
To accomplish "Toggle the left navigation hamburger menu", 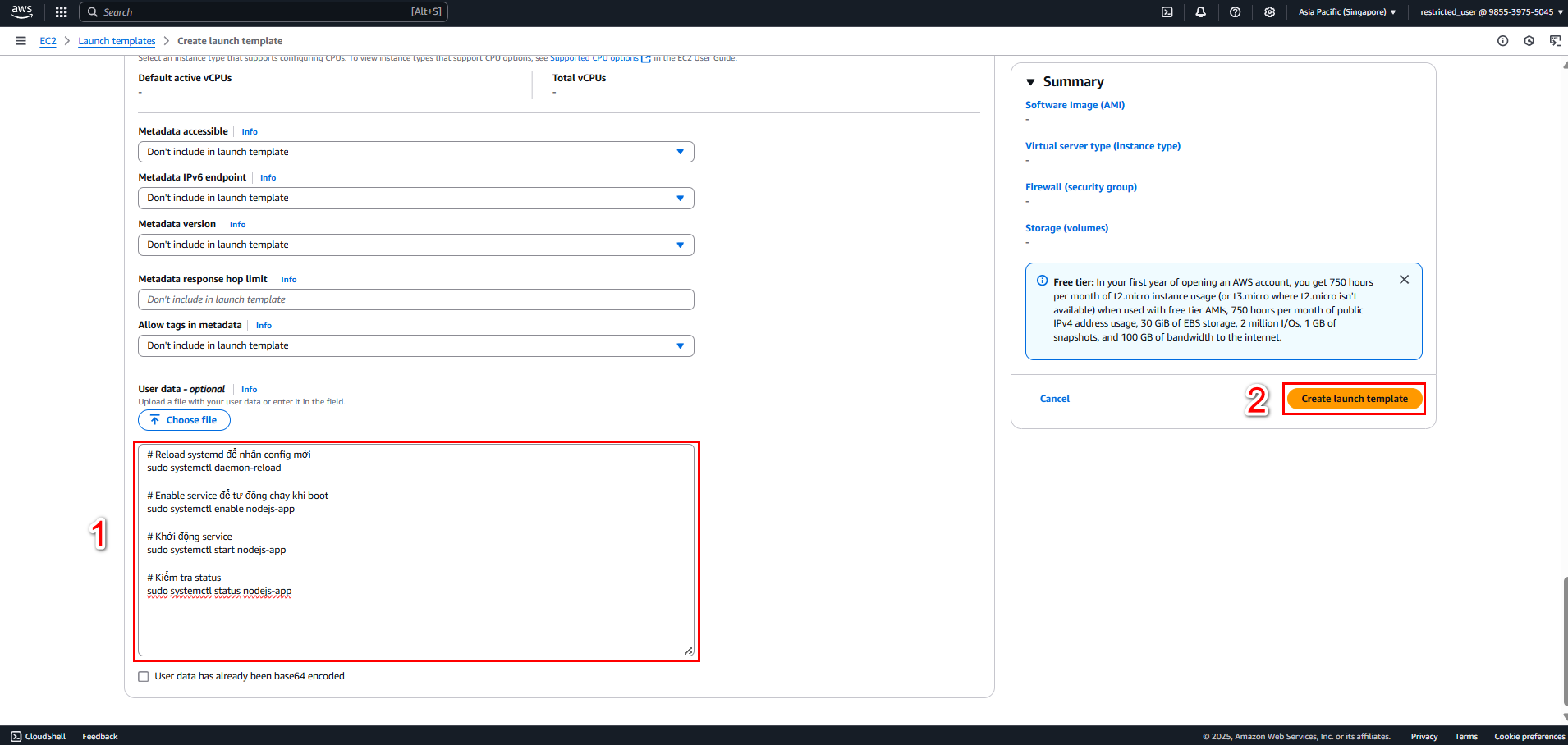I will pyautogui.click(x=21, y=41).
